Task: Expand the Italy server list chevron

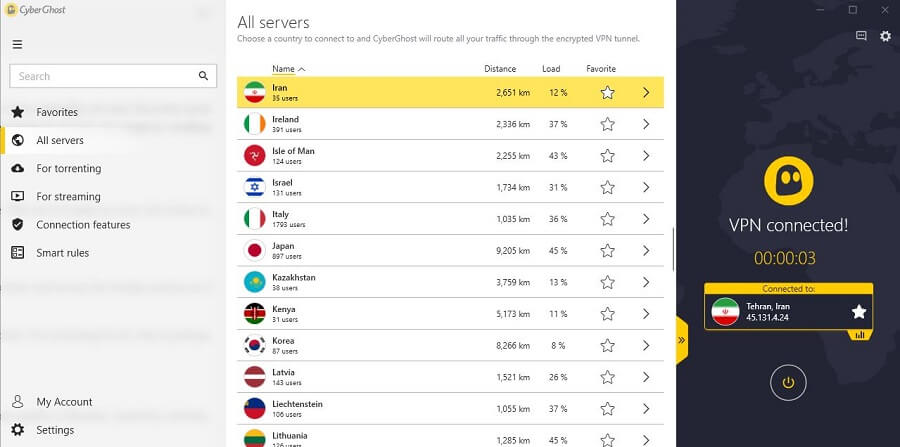Action: [646, 219]
